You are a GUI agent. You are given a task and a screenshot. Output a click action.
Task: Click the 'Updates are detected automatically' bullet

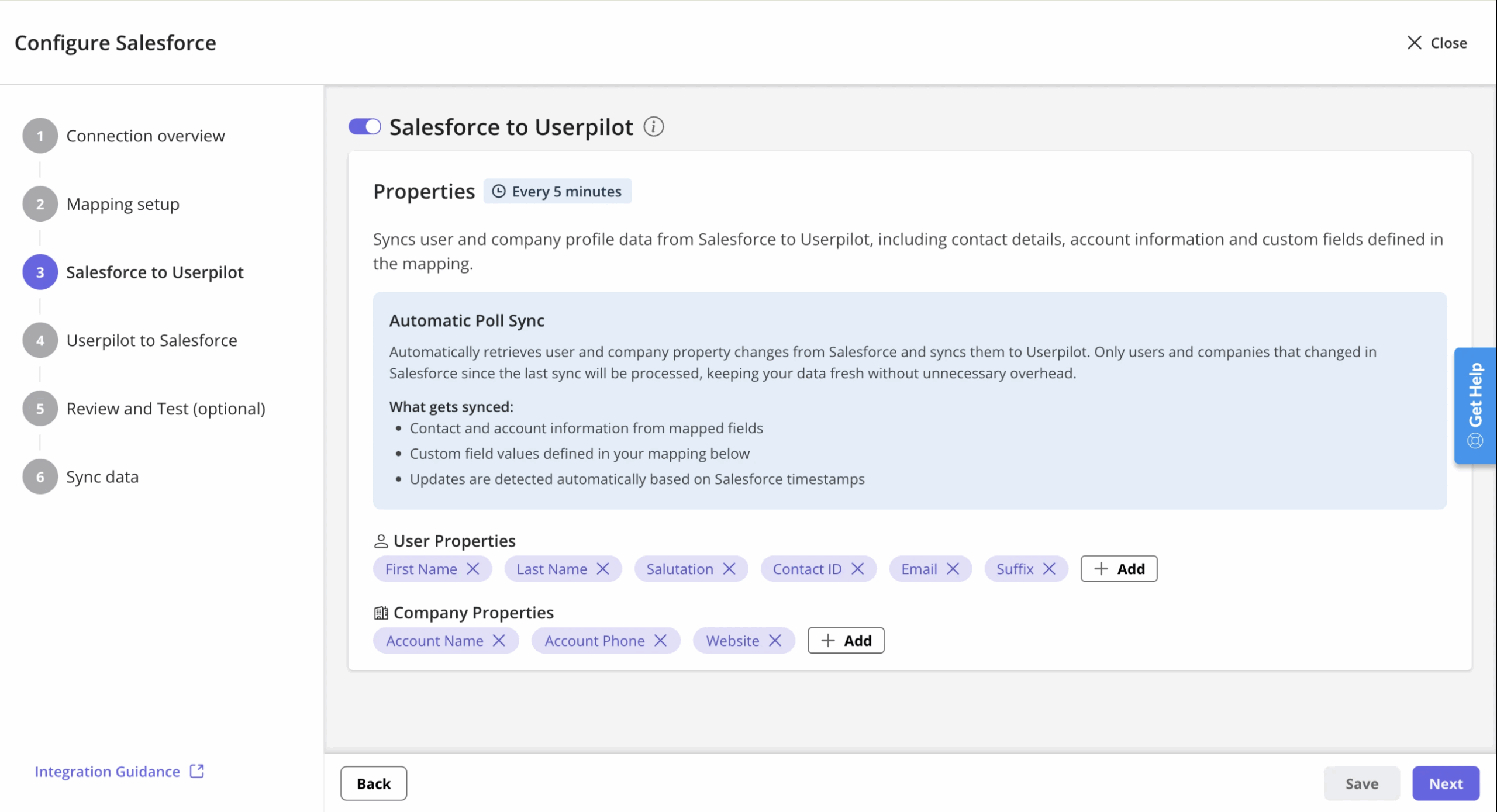tap(637, 479)
